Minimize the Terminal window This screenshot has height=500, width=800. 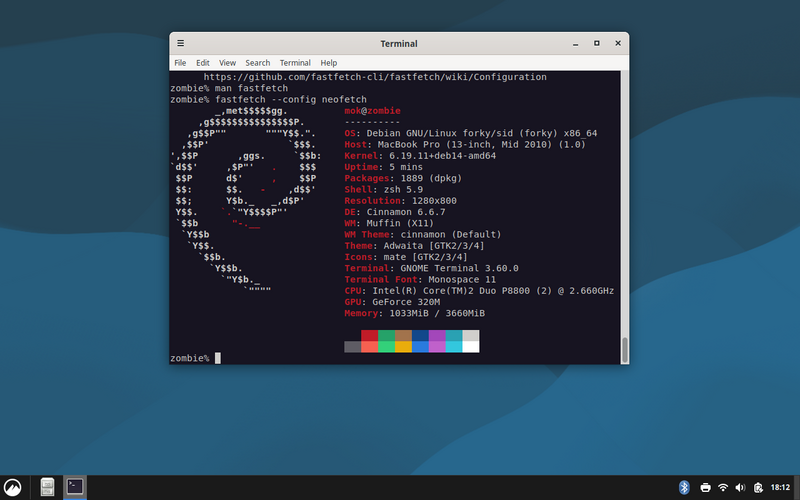pos(576,44)
